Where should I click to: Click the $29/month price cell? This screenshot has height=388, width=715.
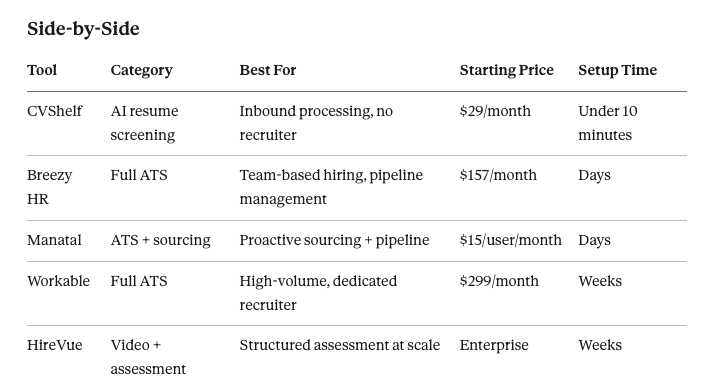[495, 111]
